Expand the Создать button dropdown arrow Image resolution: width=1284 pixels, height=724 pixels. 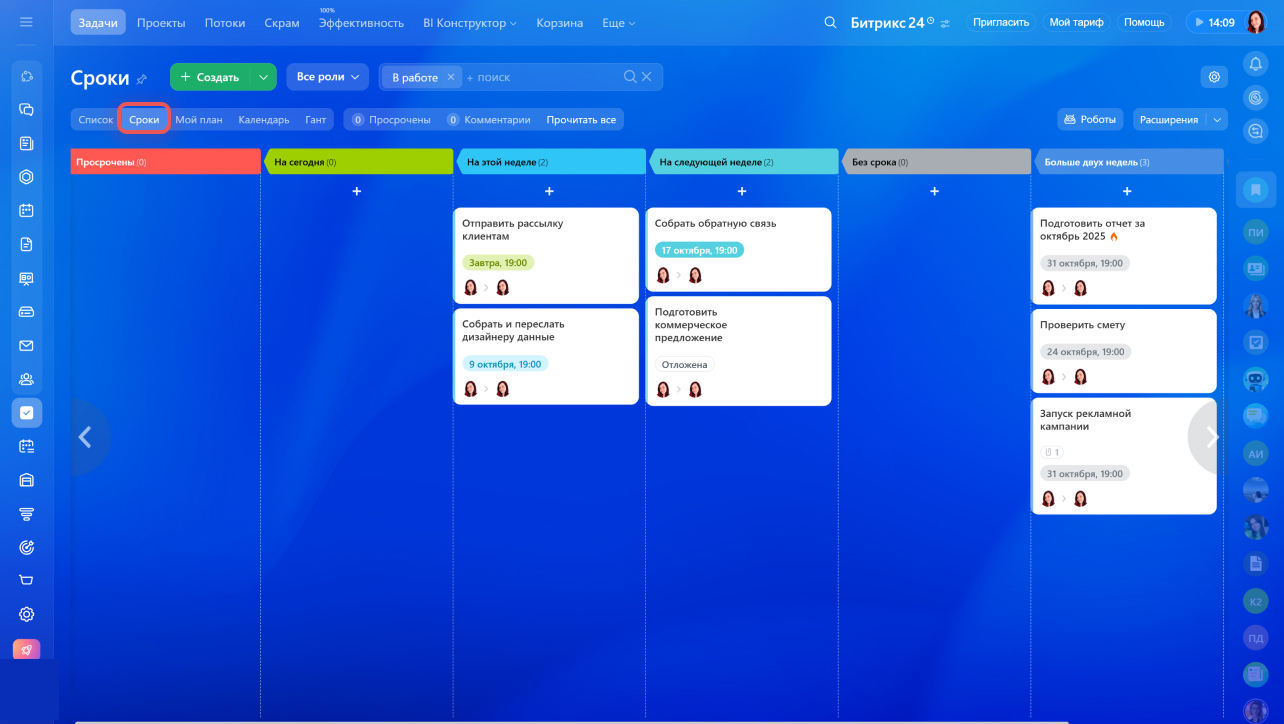point(263,77)
